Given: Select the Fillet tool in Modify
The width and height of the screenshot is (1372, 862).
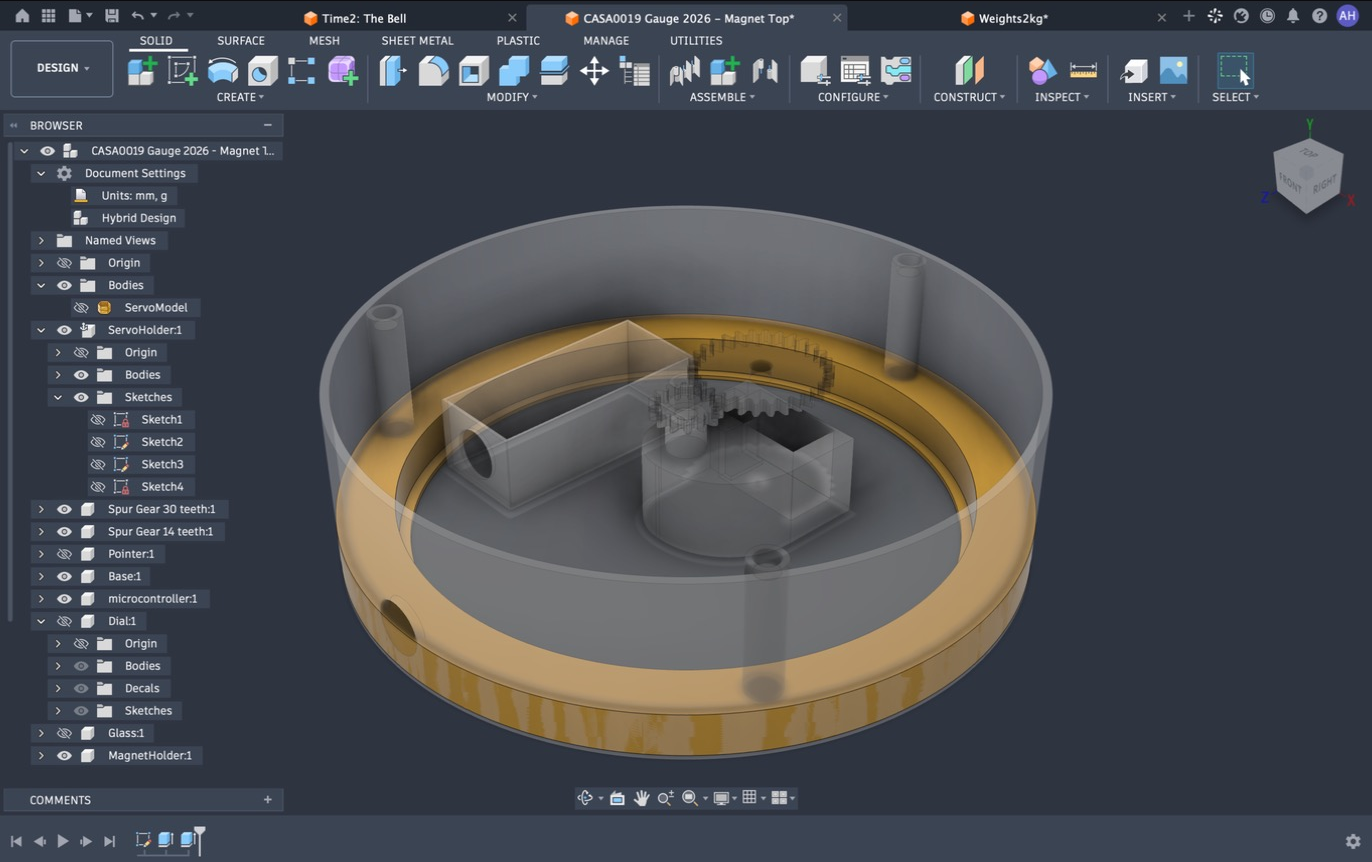Looking at the screenshot, I should point(433,70).
